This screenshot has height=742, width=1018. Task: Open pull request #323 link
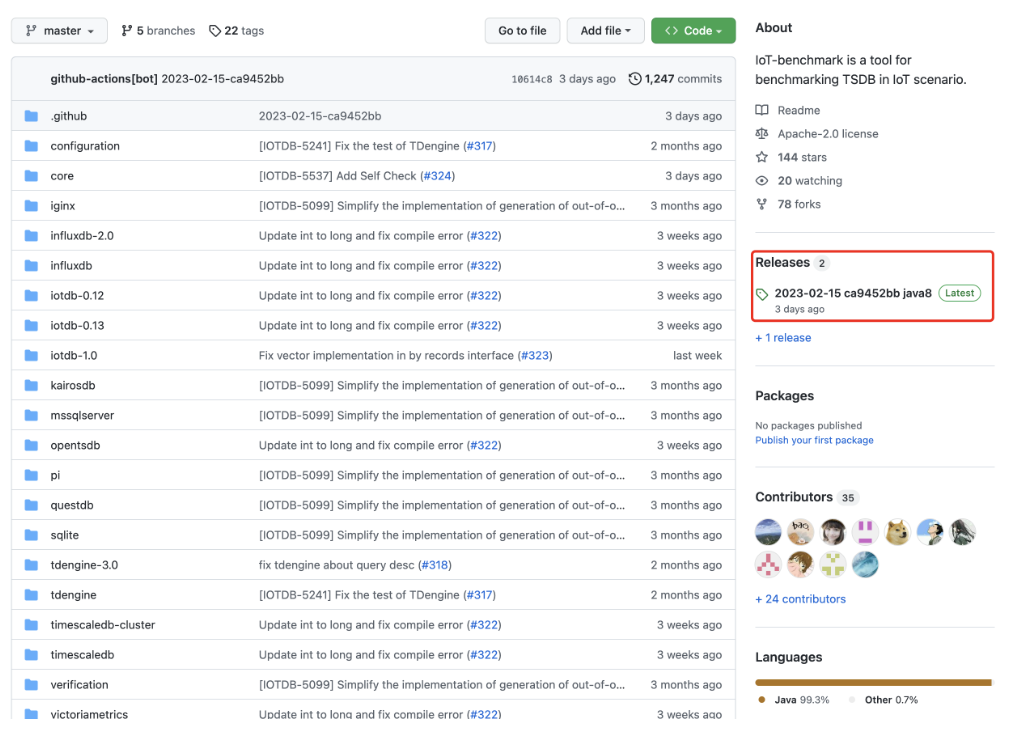535,355
